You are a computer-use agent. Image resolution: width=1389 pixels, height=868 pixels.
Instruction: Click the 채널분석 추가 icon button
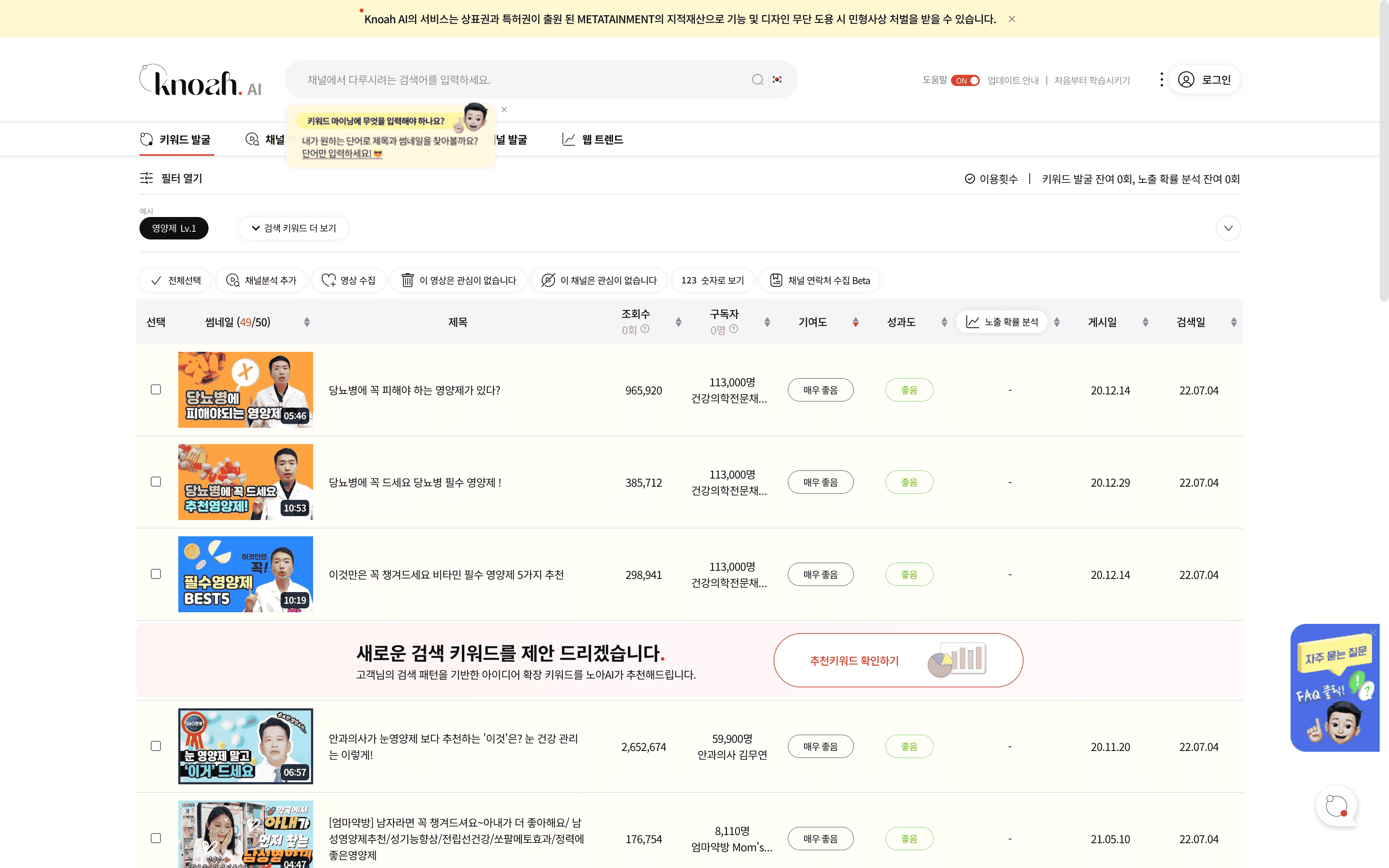point(233,280)
